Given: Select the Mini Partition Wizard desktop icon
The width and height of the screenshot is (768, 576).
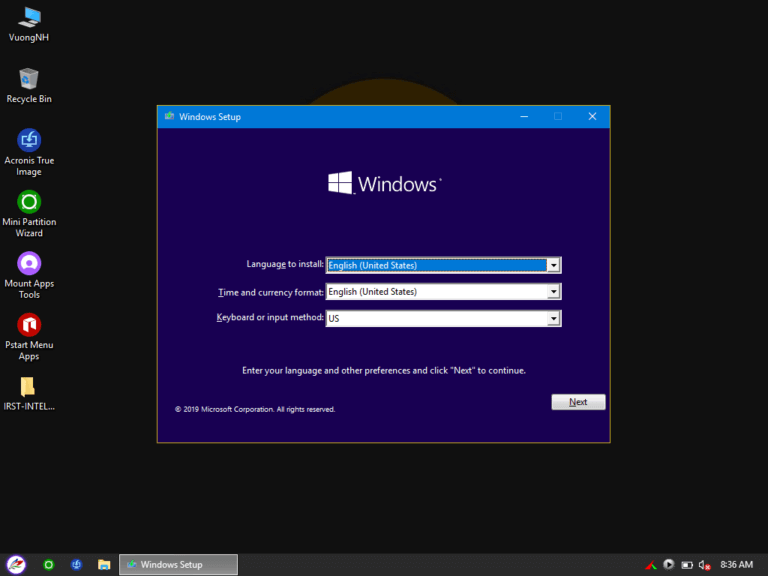Looking at the screenshot, I should pos(29,202).
